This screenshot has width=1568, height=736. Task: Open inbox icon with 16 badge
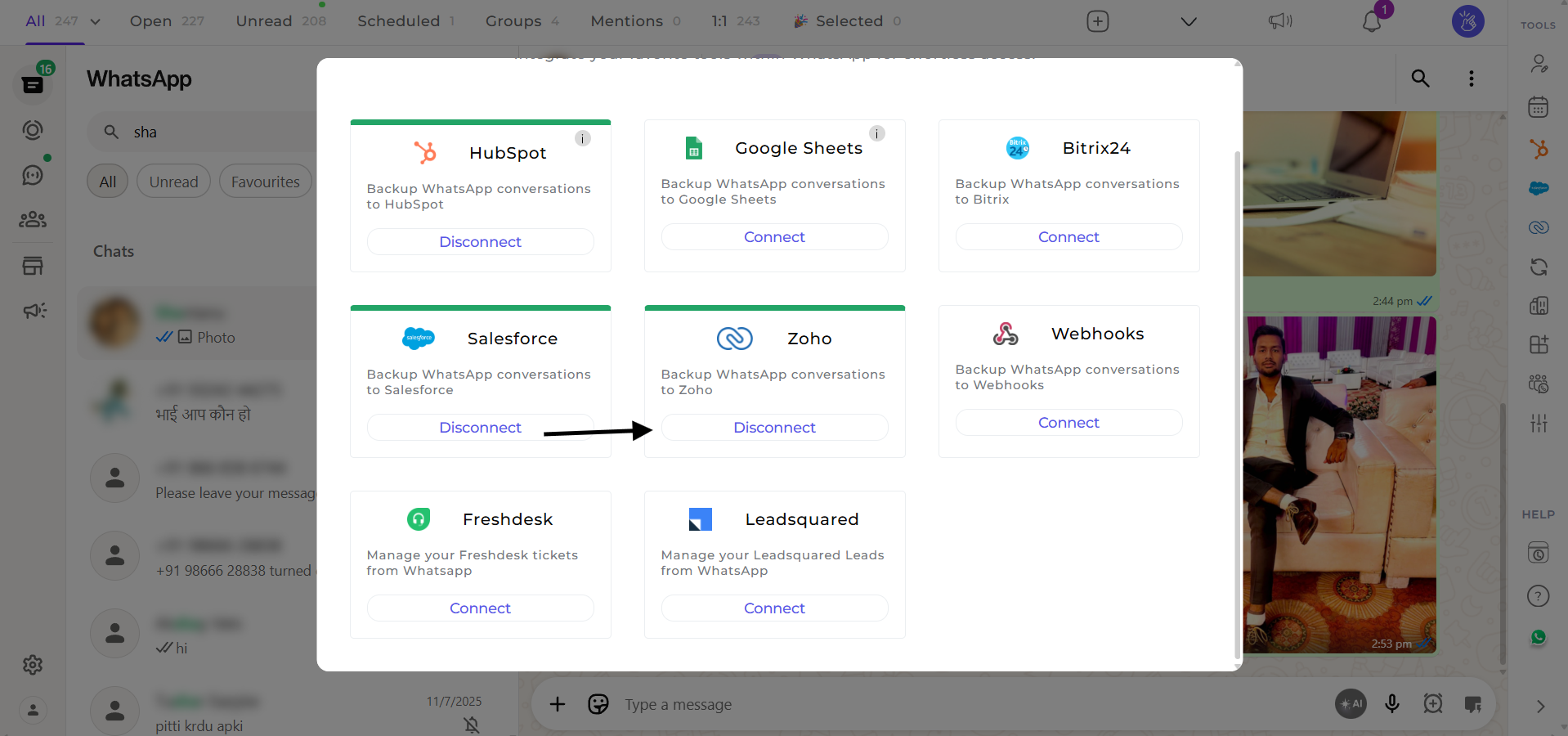point(33,84)
